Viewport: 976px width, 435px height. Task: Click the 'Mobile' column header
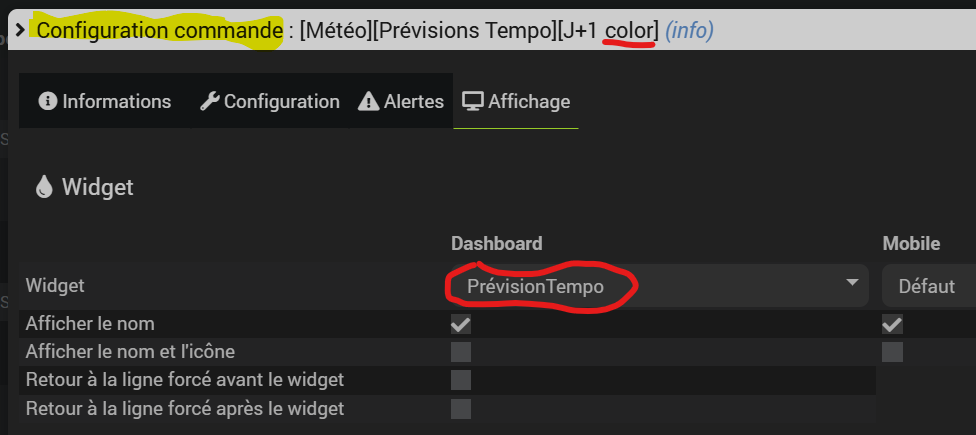(911, 243)
